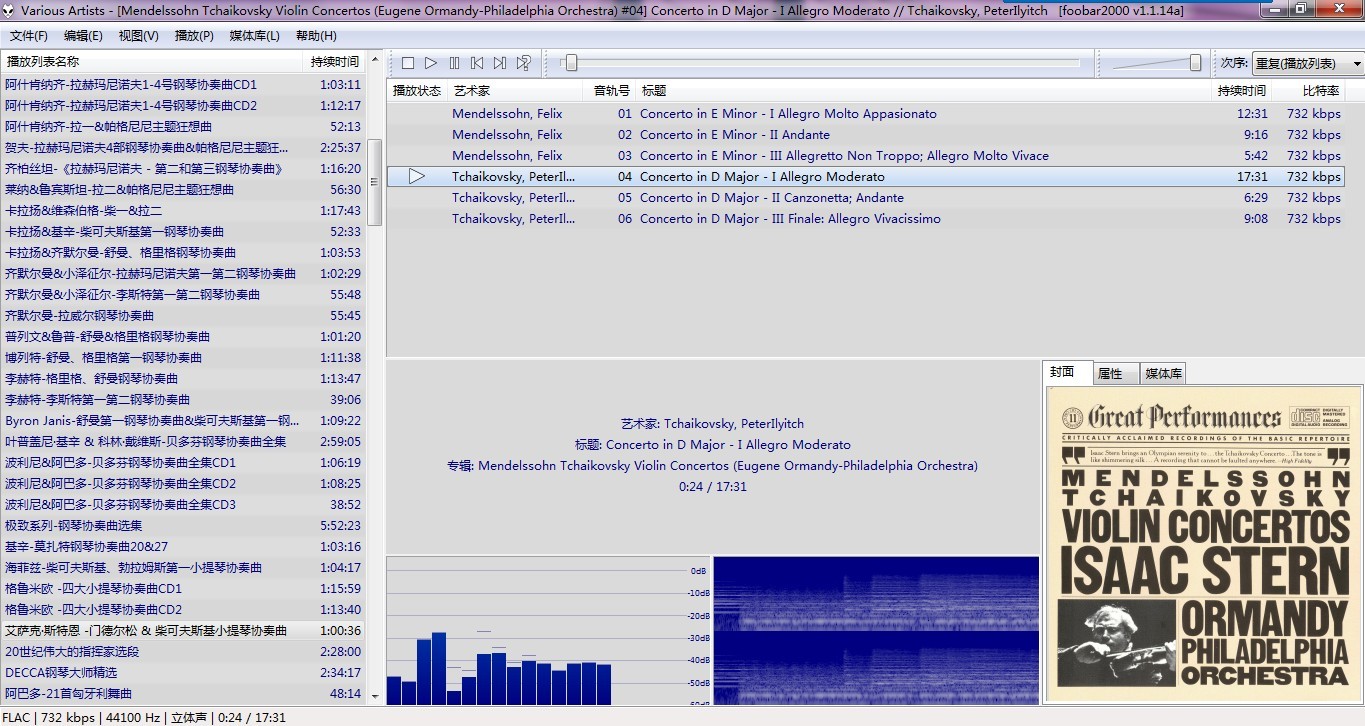Click the playlist panel scrollbar thumb

375,182
